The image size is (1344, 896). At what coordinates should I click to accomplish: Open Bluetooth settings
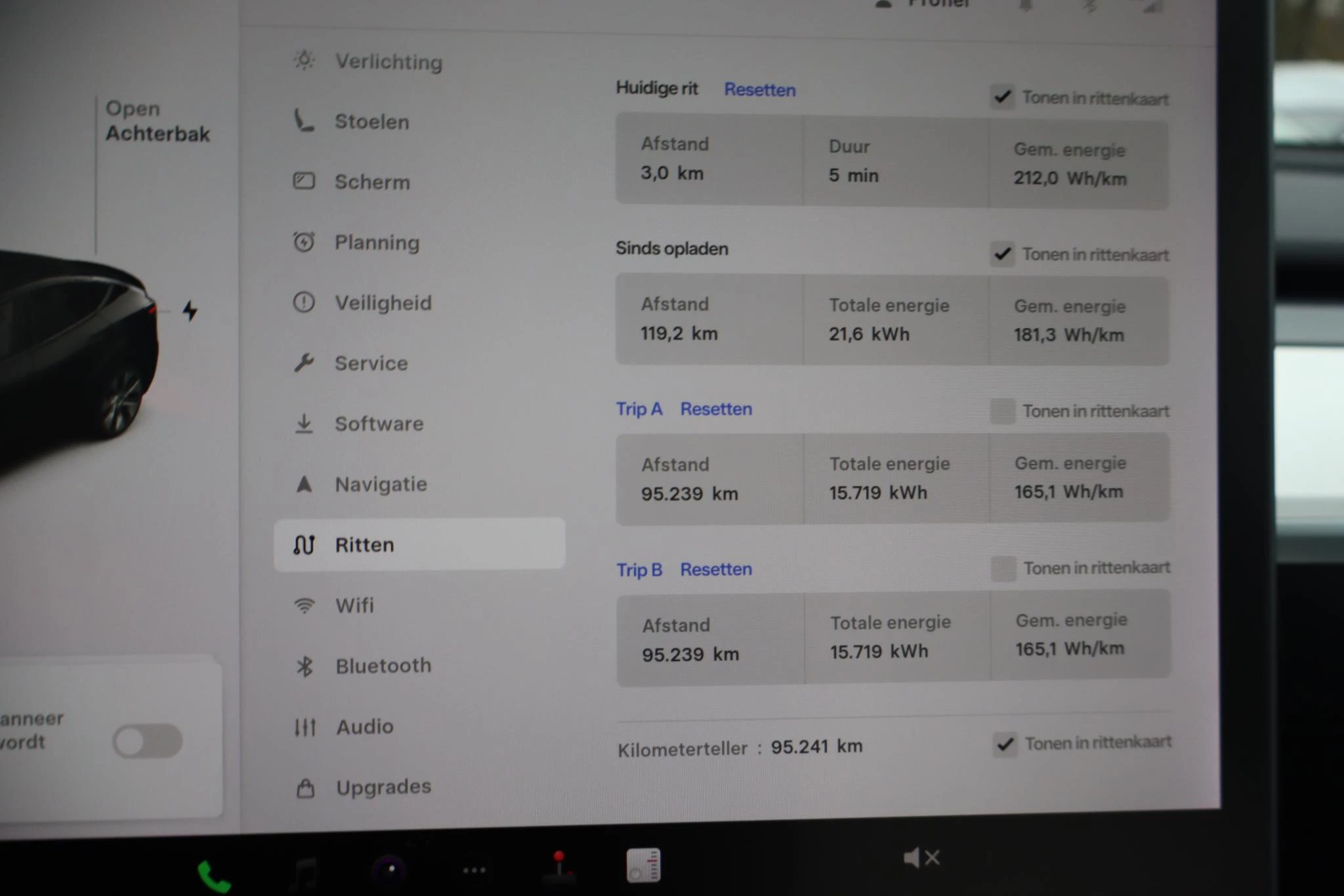coord(383,666)
